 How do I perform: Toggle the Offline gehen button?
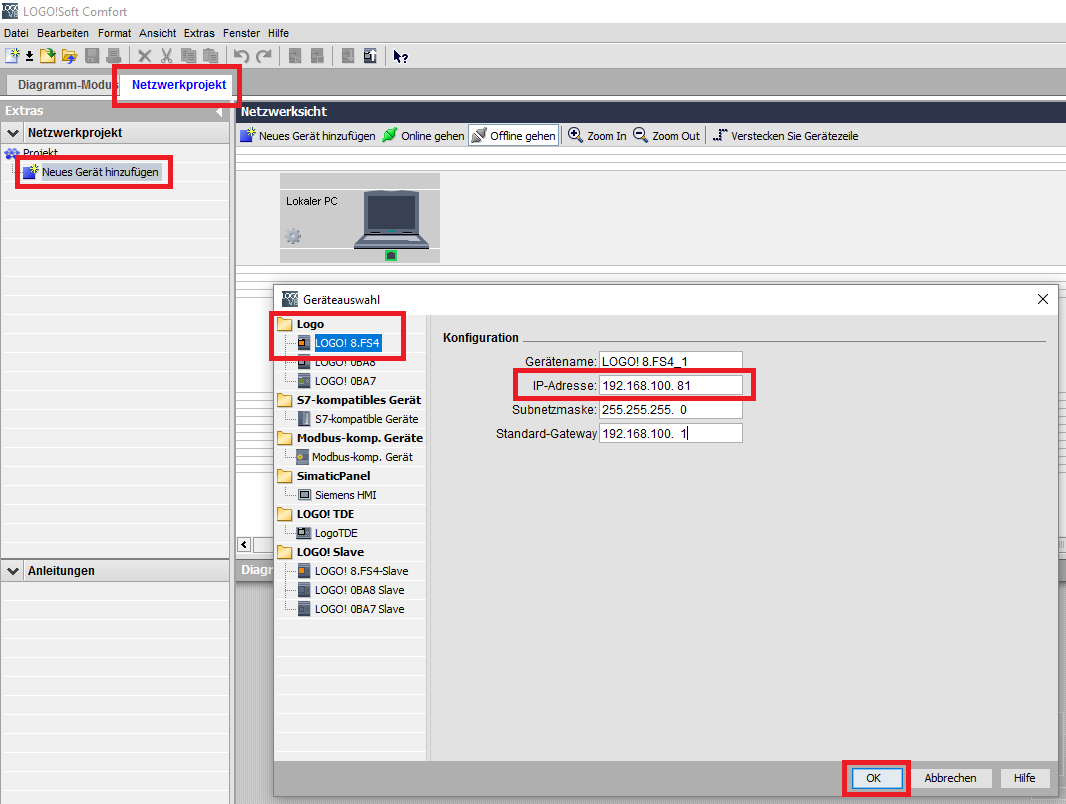click(514, 135)
